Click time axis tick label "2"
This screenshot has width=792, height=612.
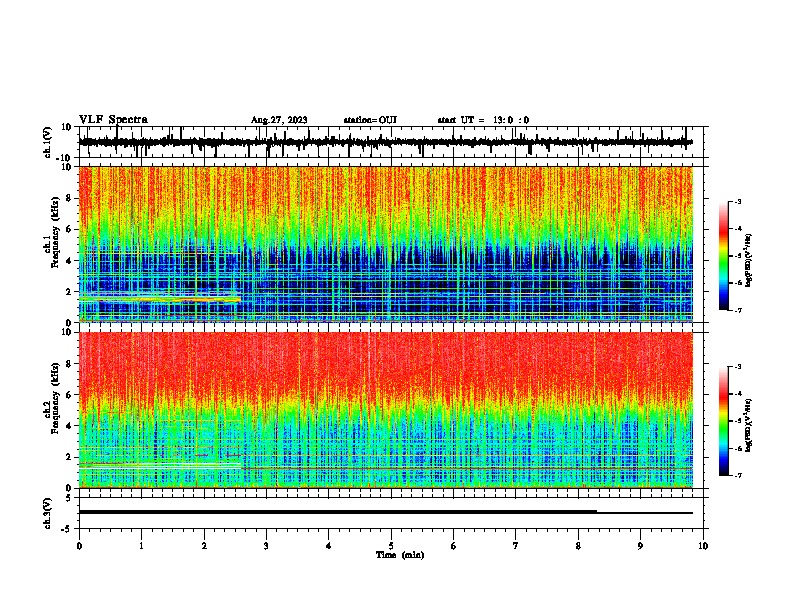click(x=204, y=546)
